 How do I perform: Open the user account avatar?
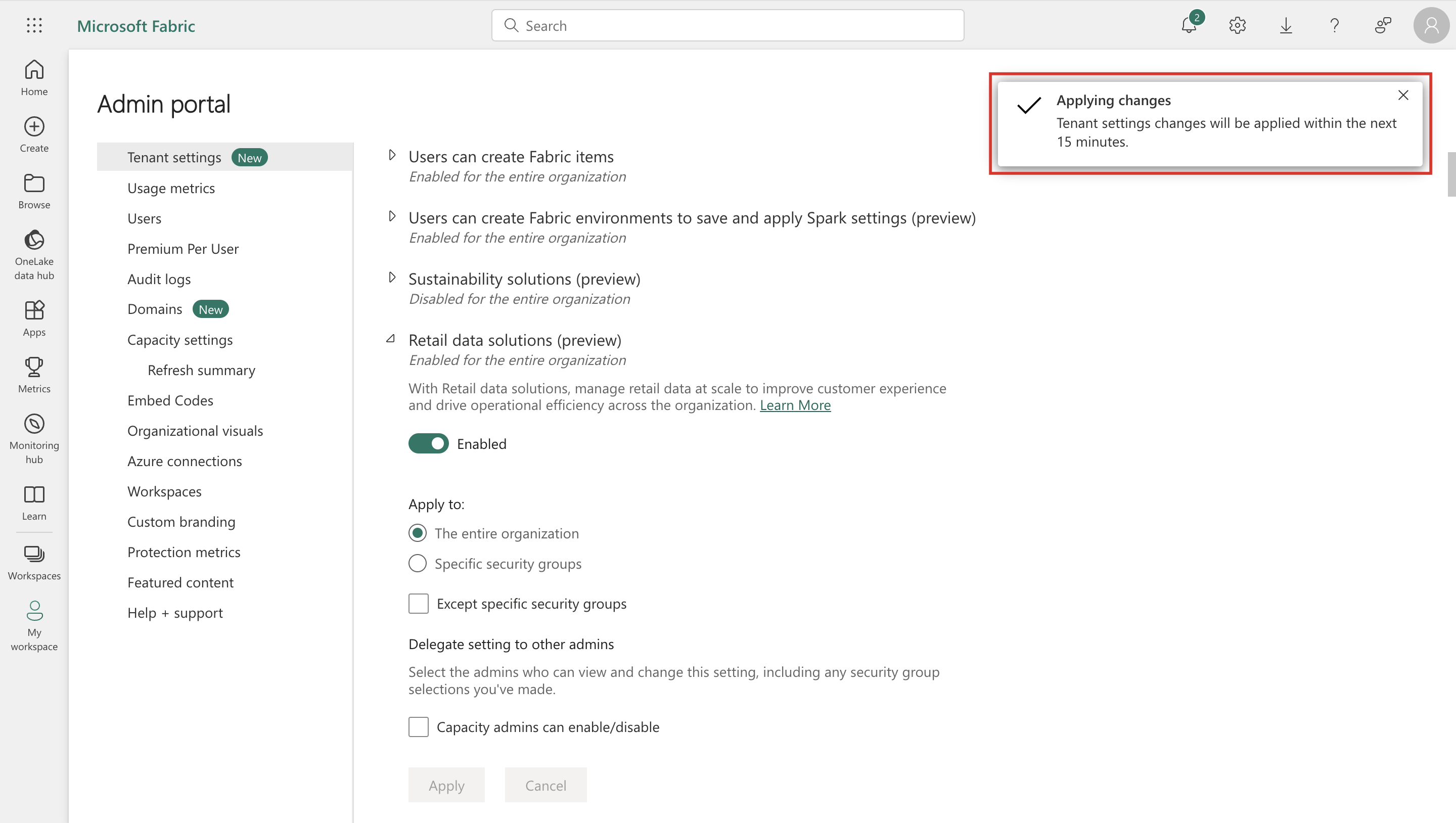click(x=1431, y=25)
